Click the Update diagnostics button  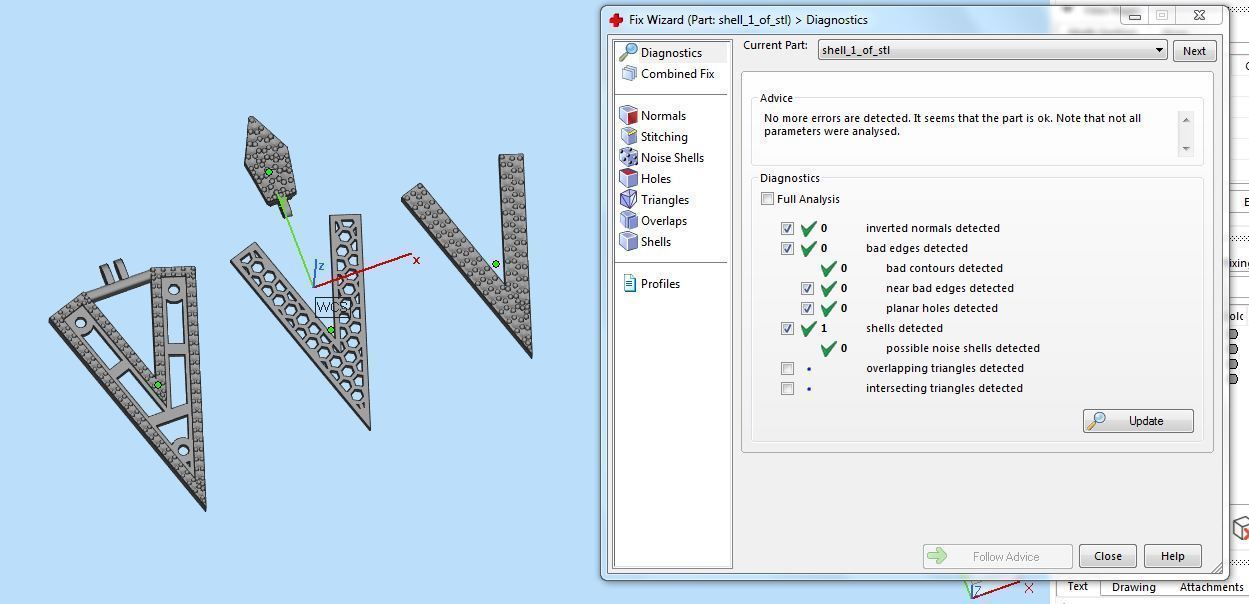[x=1138, y=421]
